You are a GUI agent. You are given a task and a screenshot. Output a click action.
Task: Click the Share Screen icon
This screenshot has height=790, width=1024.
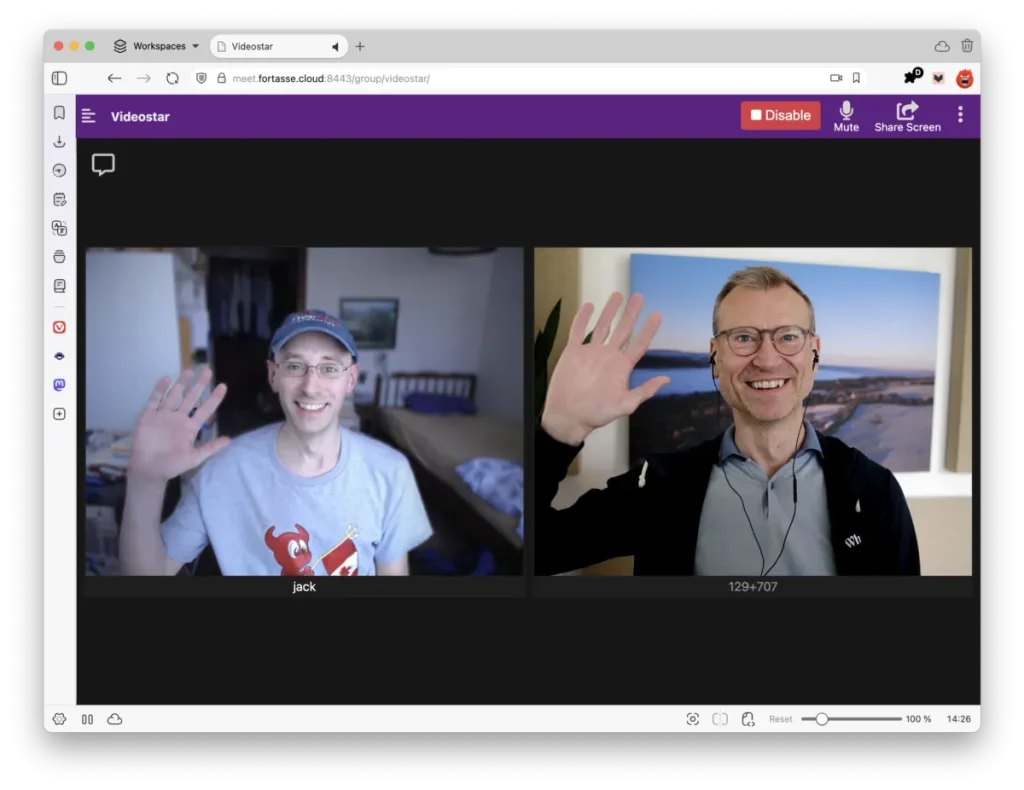click(x=907, y=111)
